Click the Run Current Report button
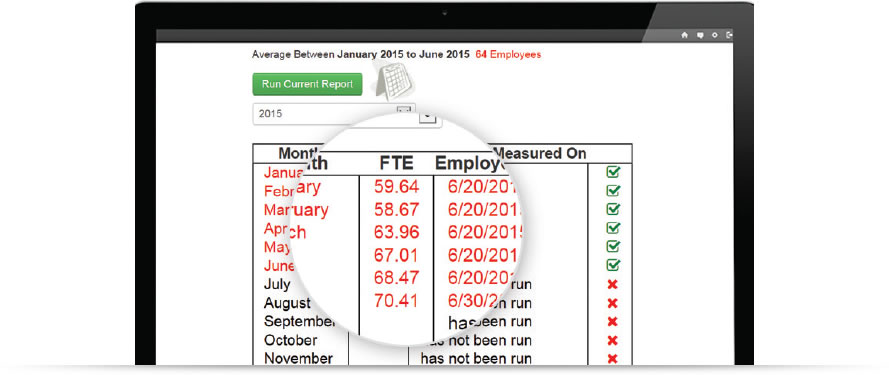The height and width of the screenshot is (375, 889). point(307,84)
